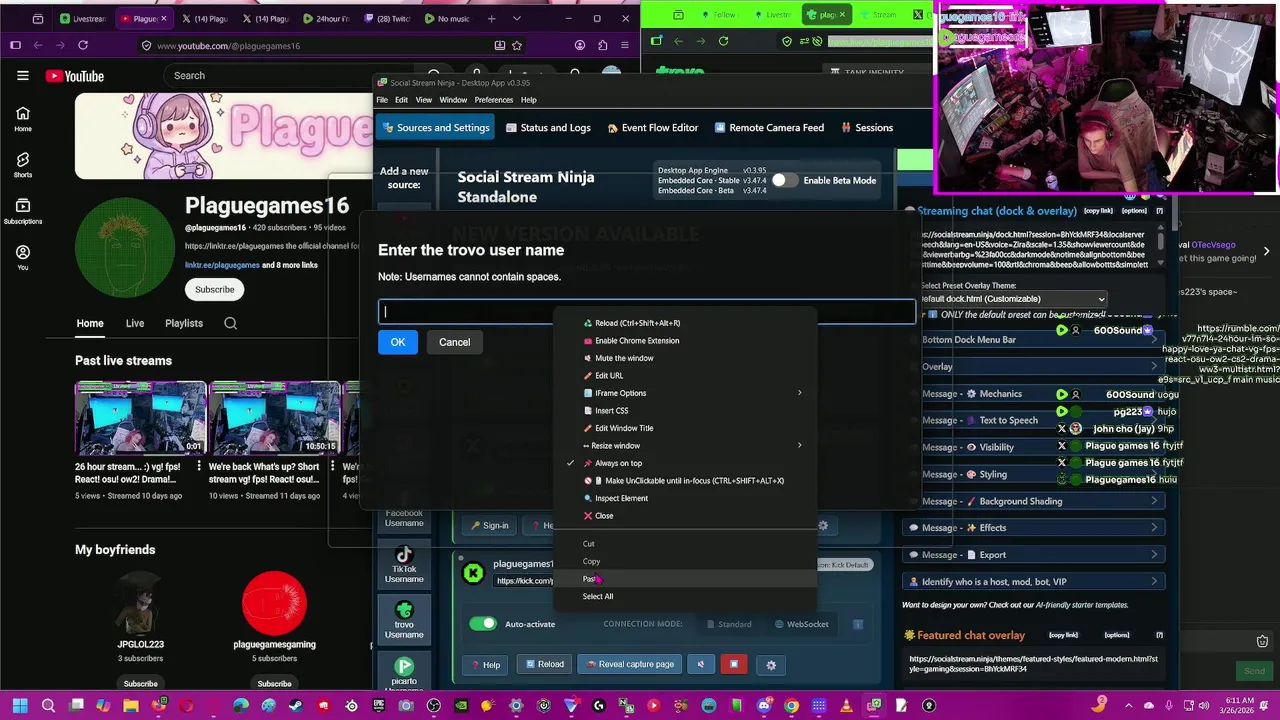Click plaguegamesgaming channel avatar
The image size is (1280, 720).
pos(274,603)
